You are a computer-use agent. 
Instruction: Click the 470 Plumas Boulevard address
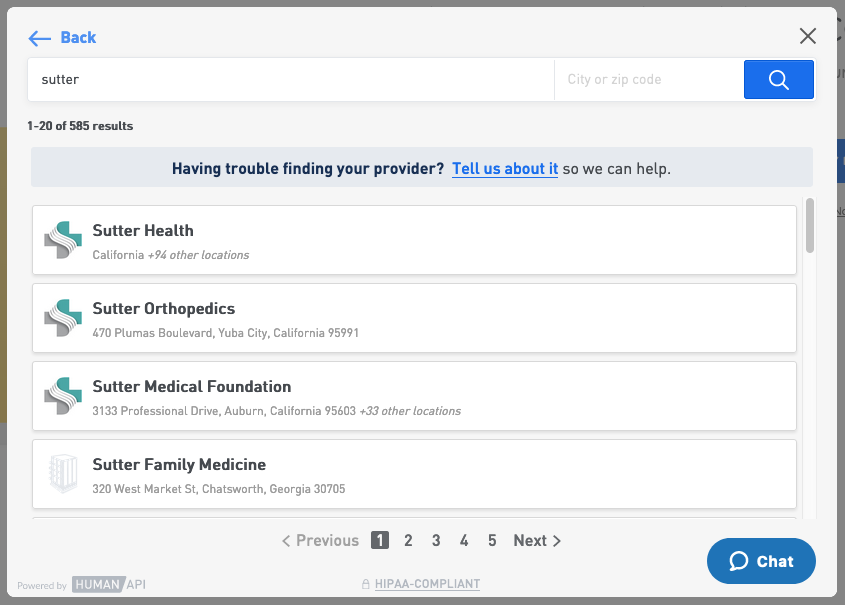pos(225,333)
